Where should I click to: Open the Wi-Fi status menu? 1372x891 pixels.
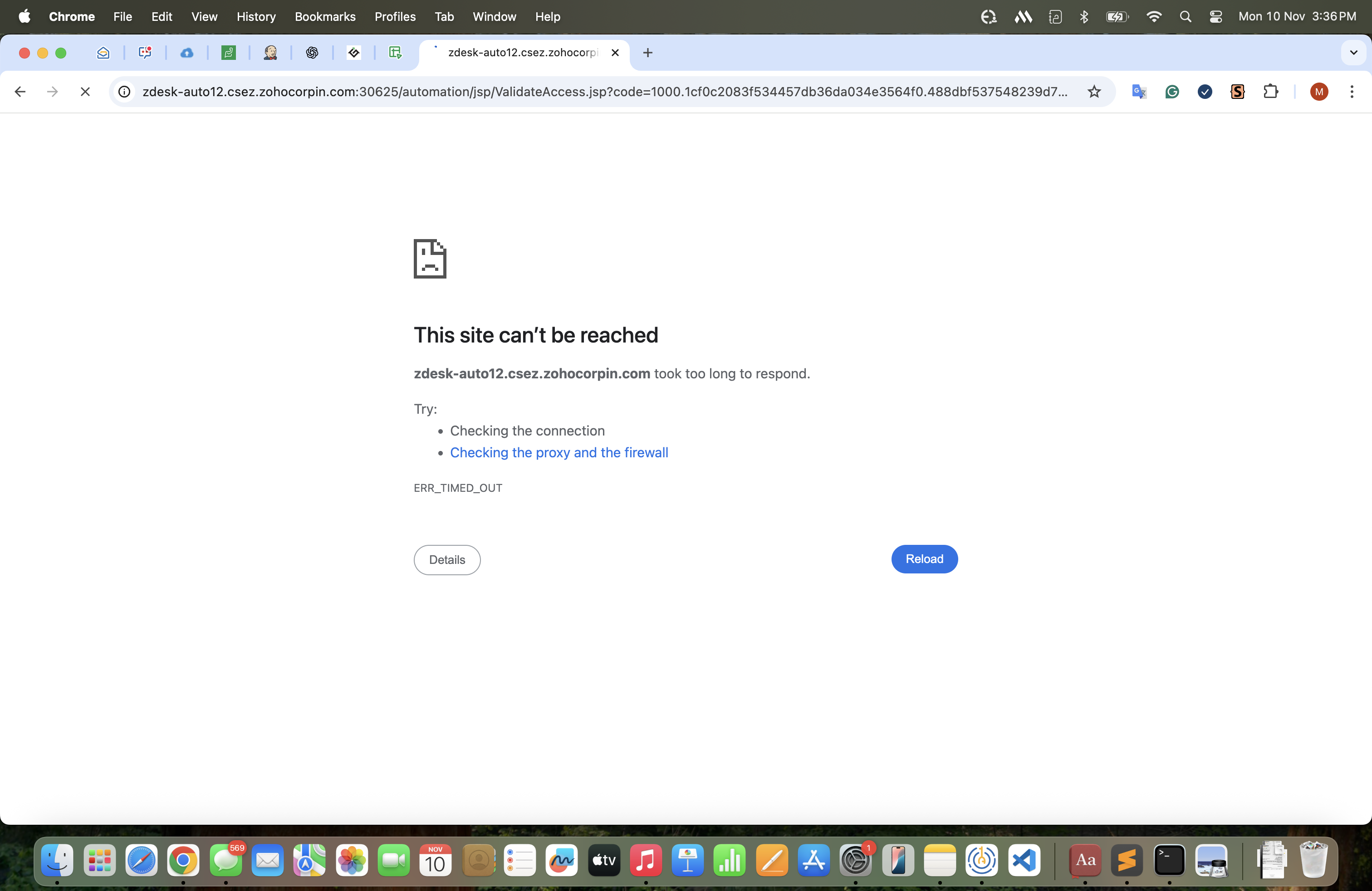tap(1153, 17)
